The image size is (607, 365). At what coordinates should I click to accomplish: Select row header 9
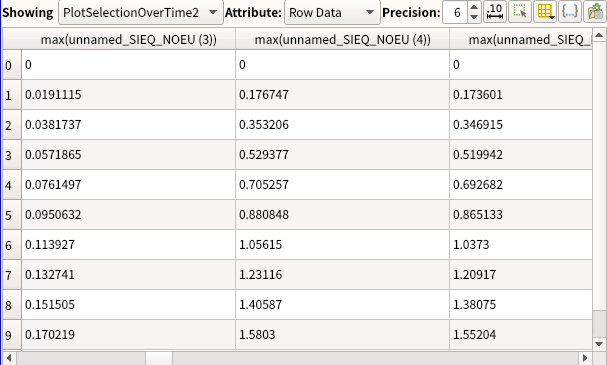click(12, 335)
